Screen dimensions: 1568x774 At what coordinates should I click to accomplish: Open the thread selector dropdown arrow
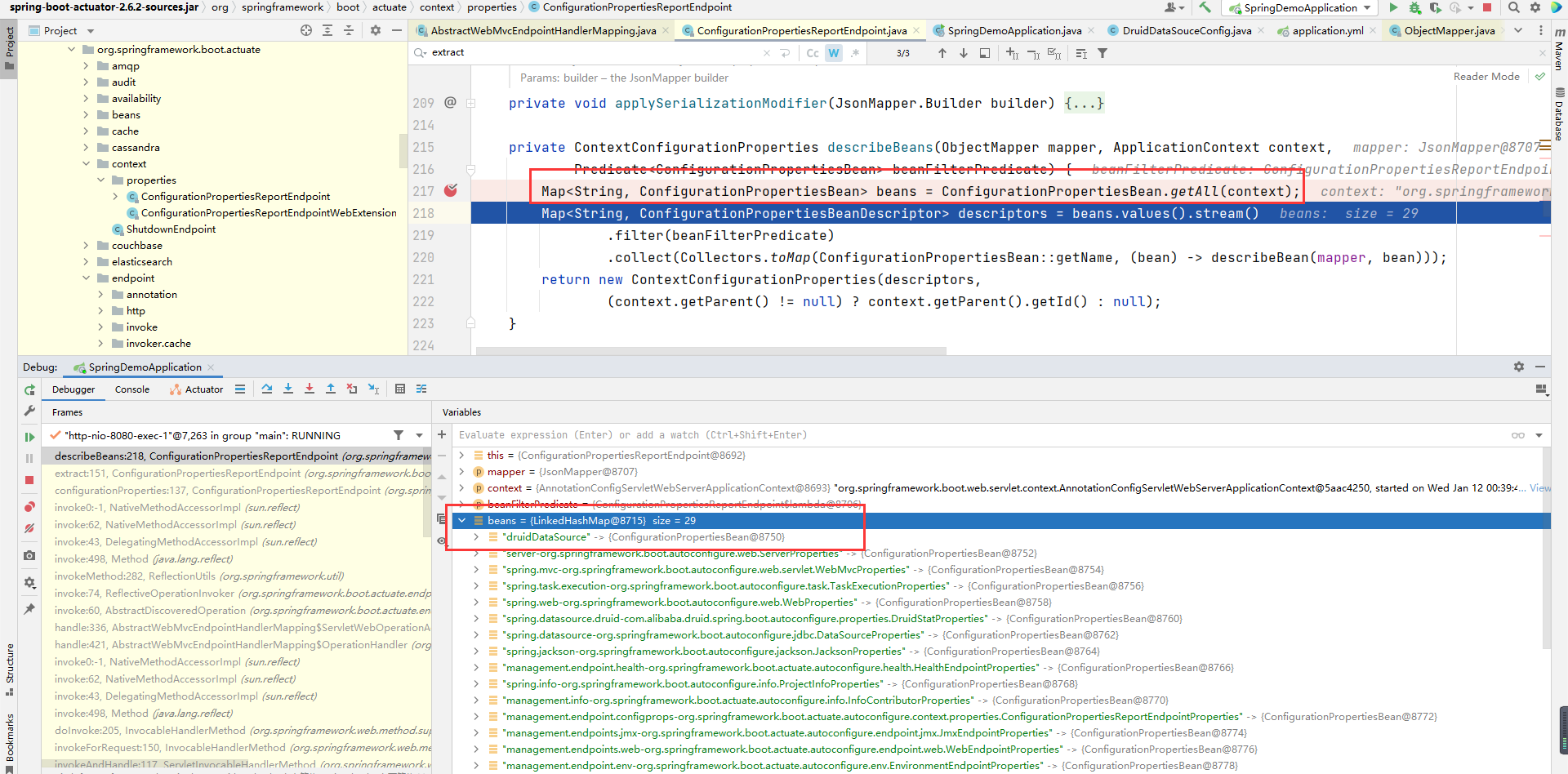[x=420, y=435]
